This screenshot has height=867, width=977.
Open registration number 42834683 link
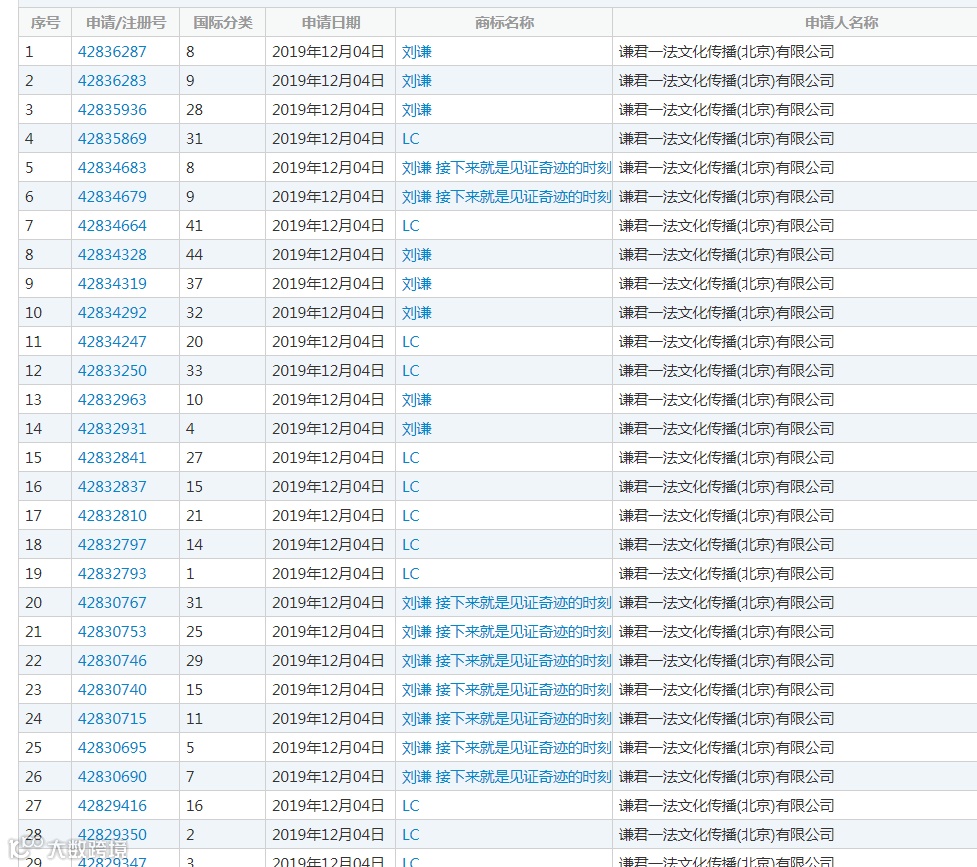(x=112, y=168)
